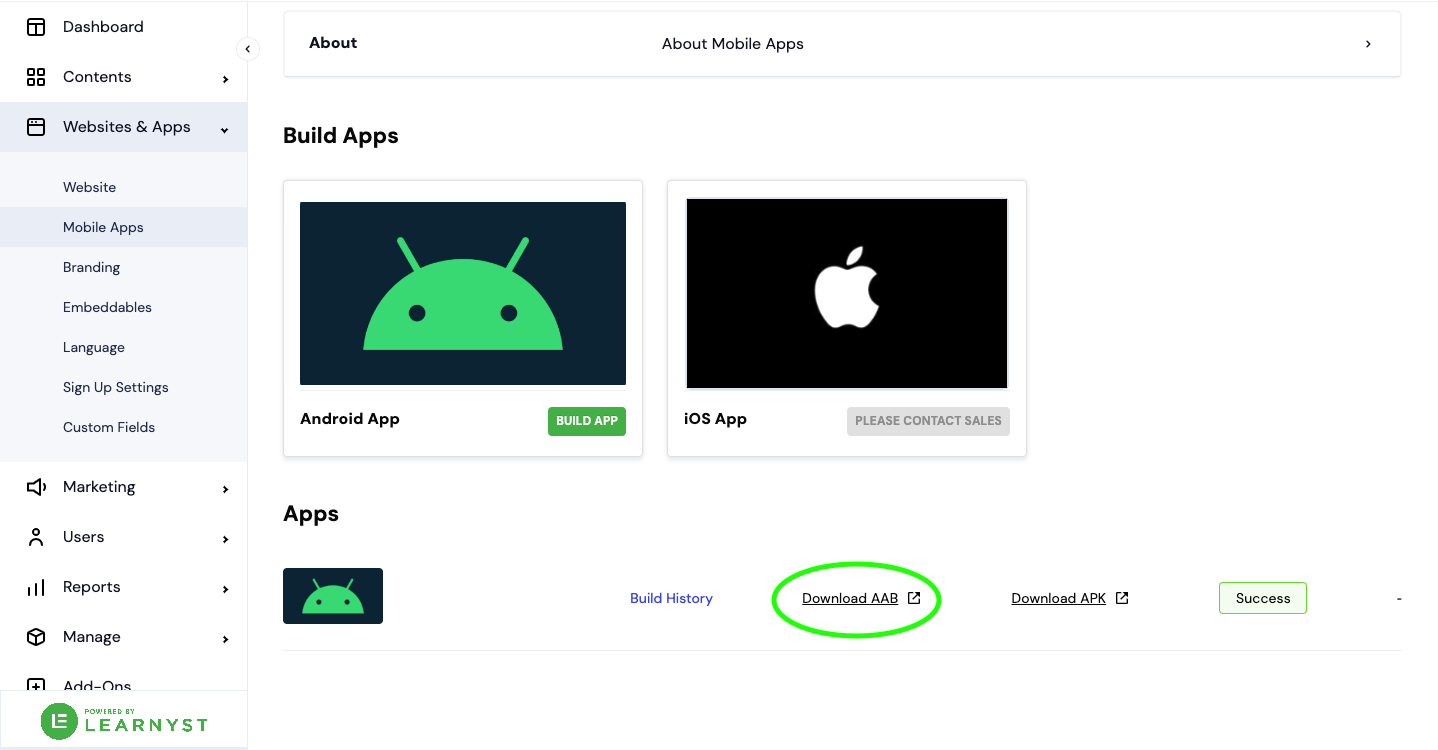Image resolution: width=1438 pixels, height=750 pixels.
Task: Click the Websites & Apps window icon
Action: (x=36, y=127)
